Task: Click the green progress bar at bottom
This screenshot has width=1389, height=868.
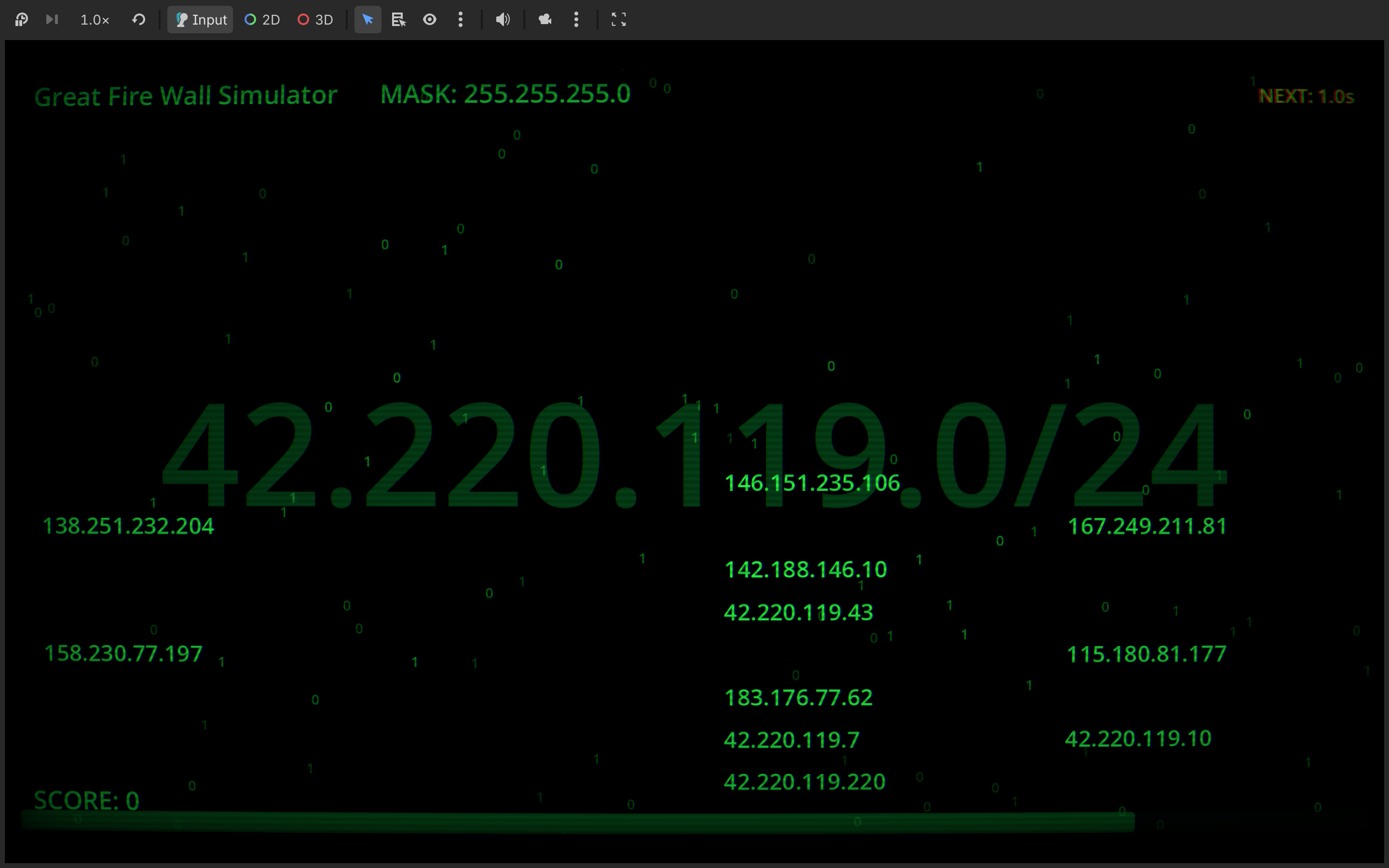Action: pos(577,822)
